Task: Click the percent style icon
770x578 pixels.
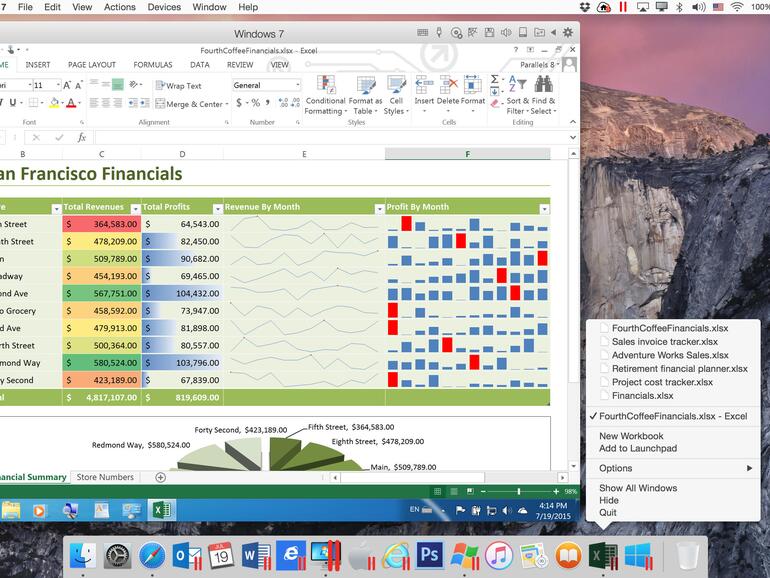Action: [255, 103]
